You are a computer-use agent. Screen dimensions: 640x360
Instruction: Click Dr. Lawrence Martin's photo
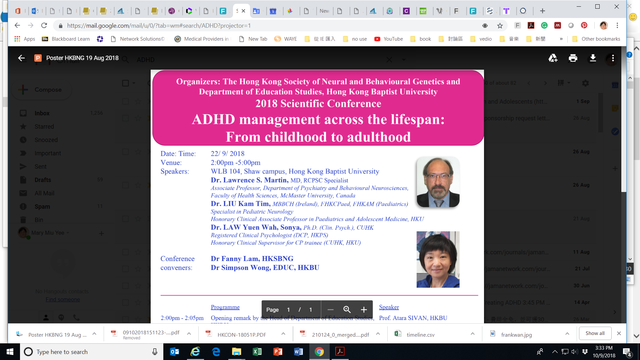(x=438, y=182)
